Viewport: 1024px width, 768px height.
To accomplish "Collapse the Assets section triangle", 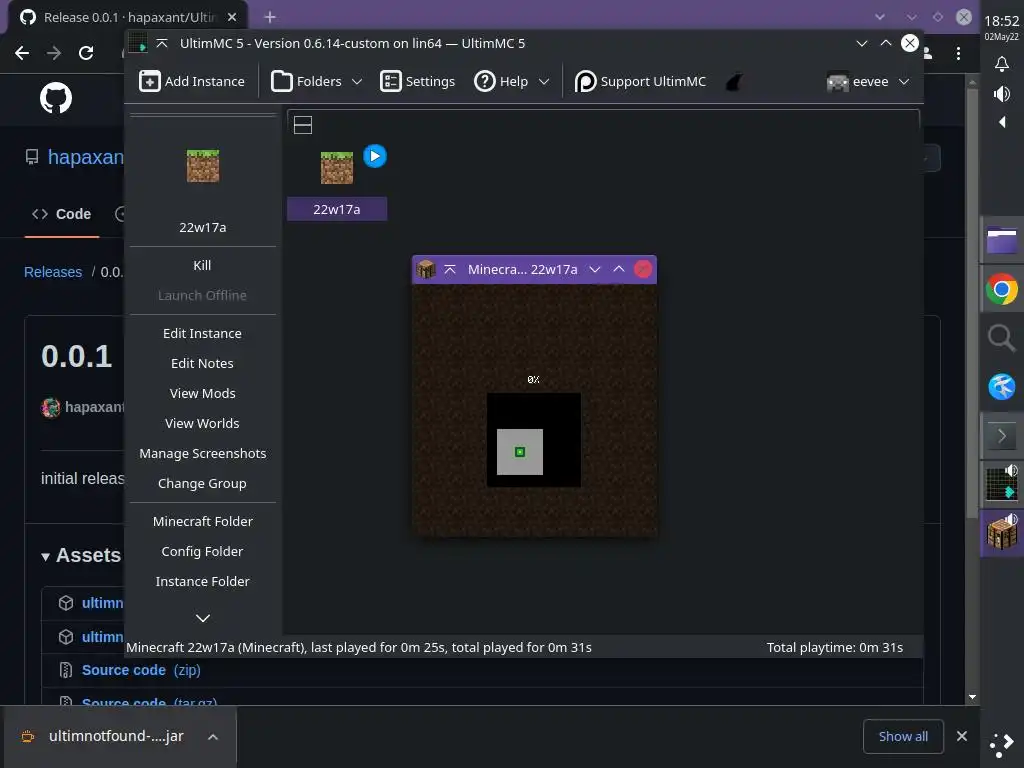I will pos(45,556).
